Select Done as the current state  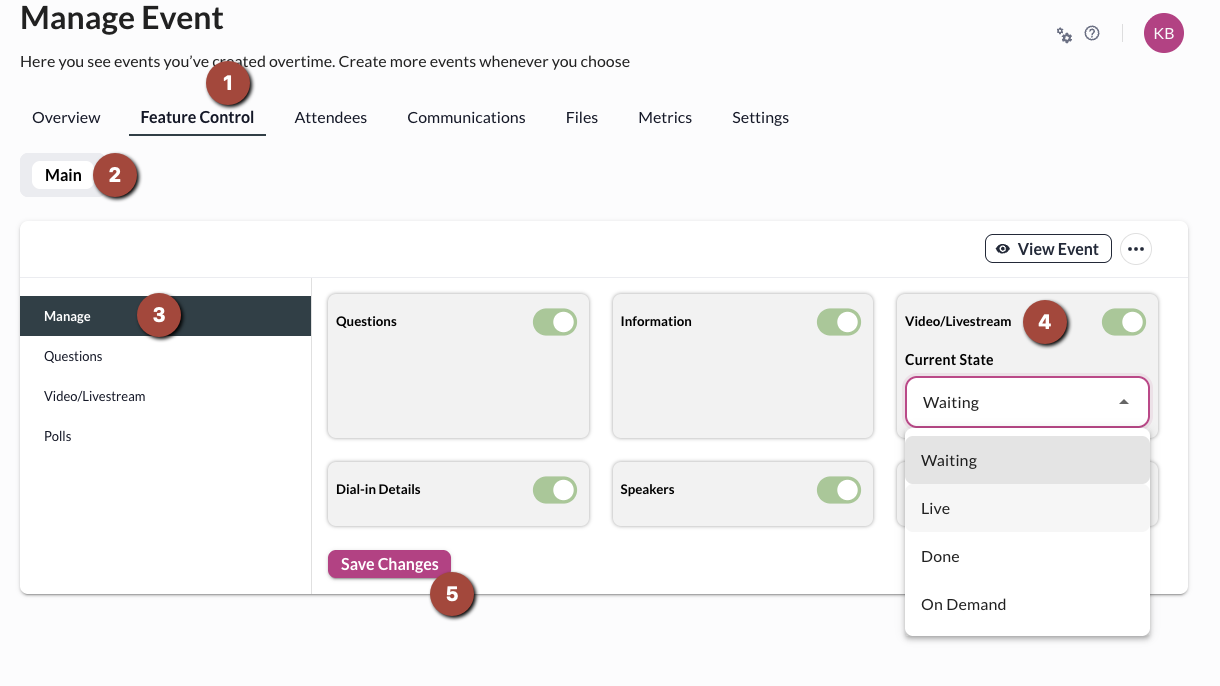(940, 556)
